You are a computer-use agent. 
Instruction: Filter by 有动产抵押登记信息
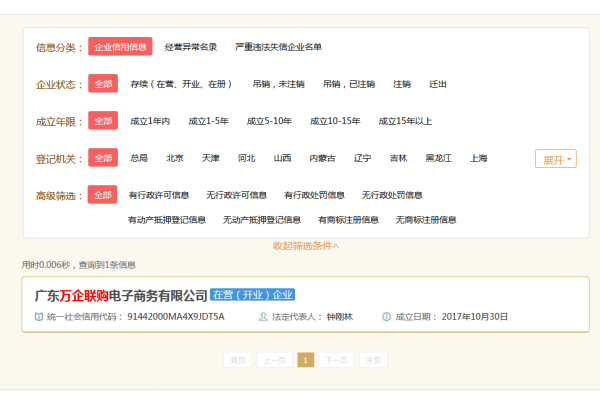(167, 220)
